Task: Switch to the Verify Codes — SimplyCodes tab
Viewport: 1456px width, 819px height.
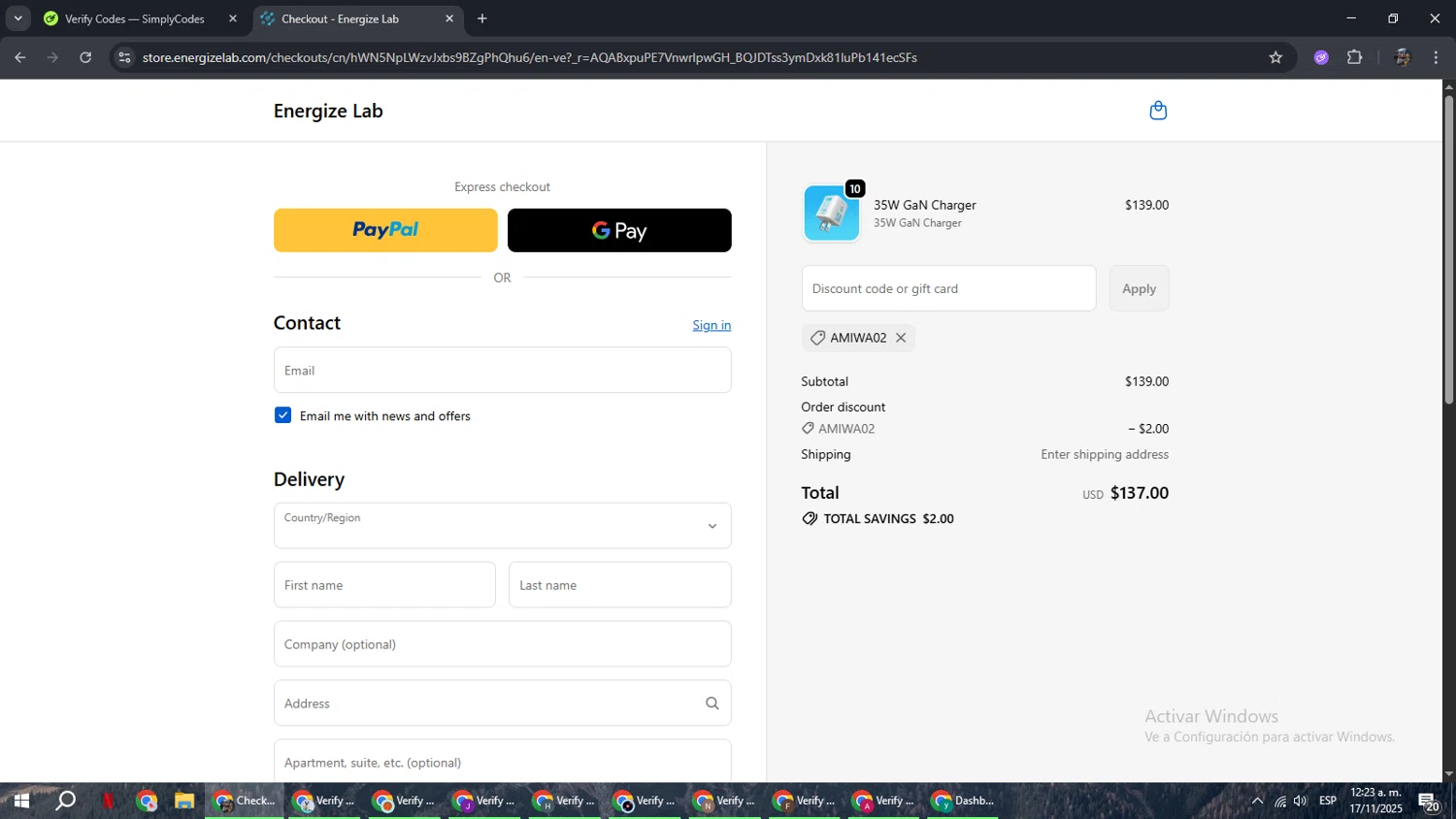Action: [x=136, y=18]
